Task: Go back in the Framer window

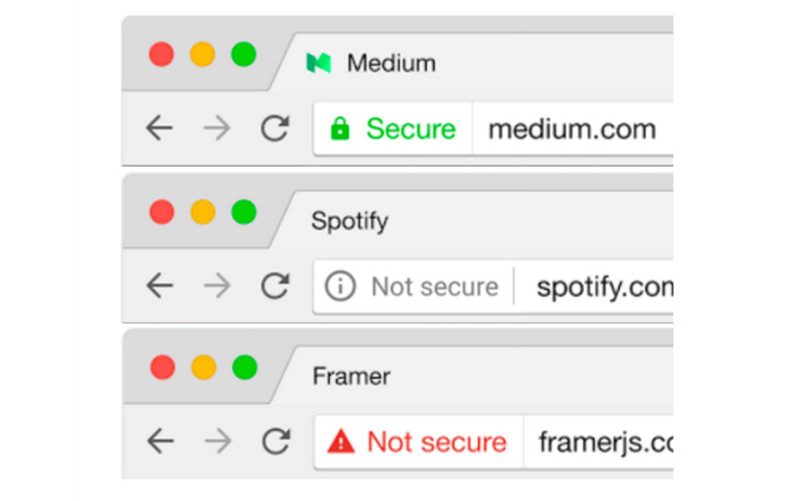Action: pyautogui.click(x=159, y=441)
